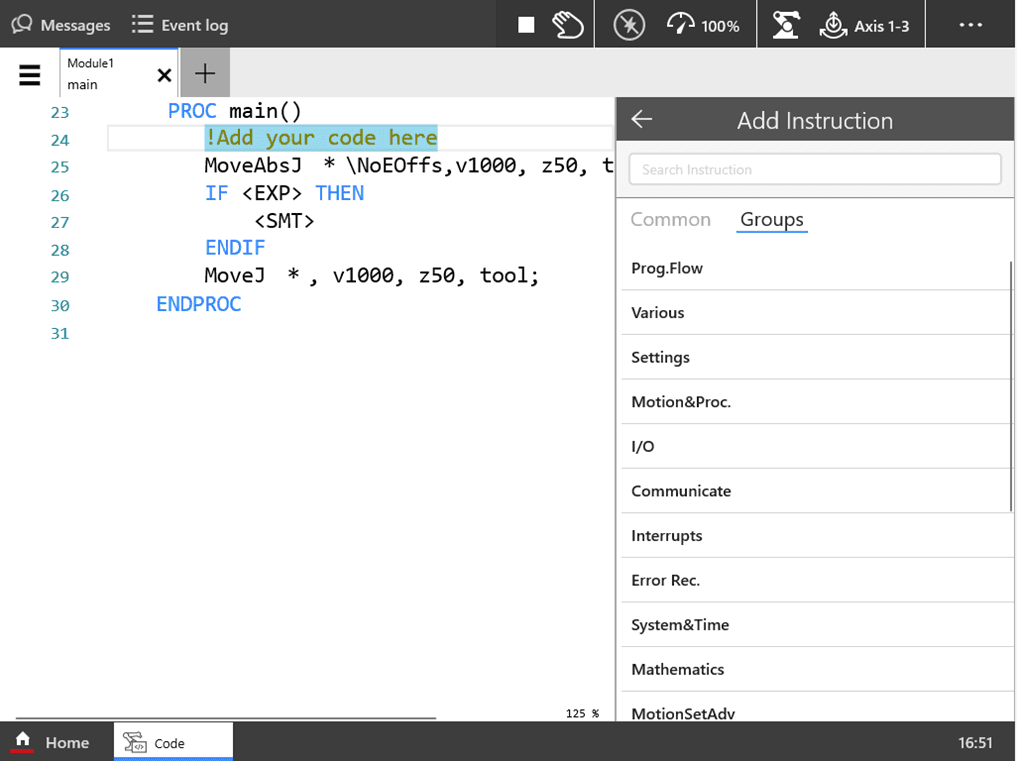Open Axis 1-3 jog mode
Image resolution: width=1017 pixels, height=761 pixels.
864,25
